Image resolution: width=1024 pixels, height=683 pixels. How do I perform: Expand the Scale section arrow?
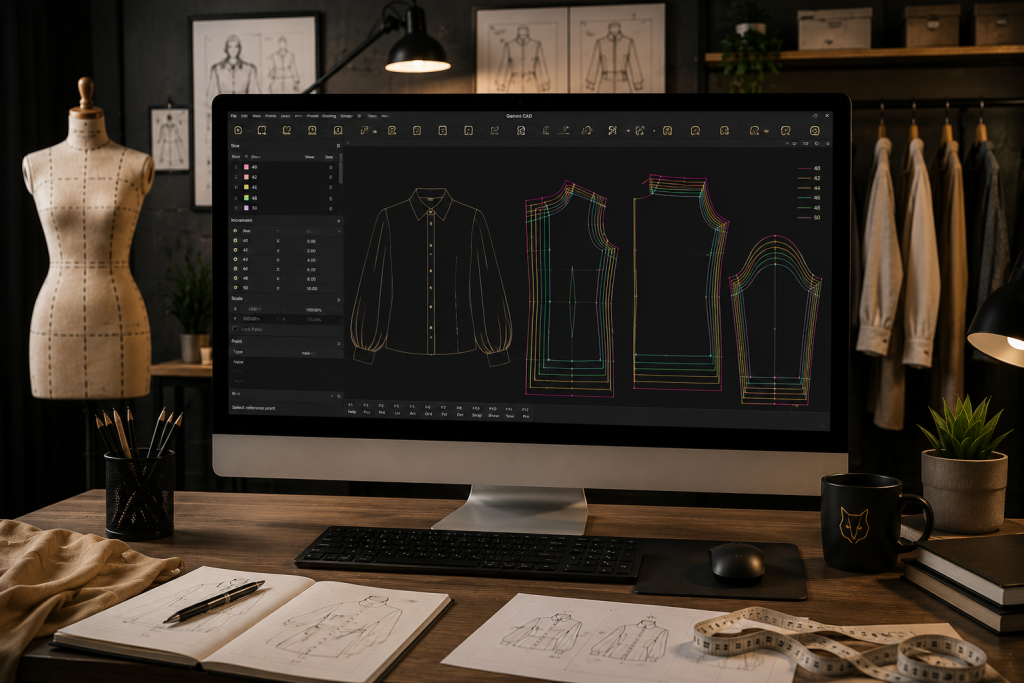coord(338,300)
